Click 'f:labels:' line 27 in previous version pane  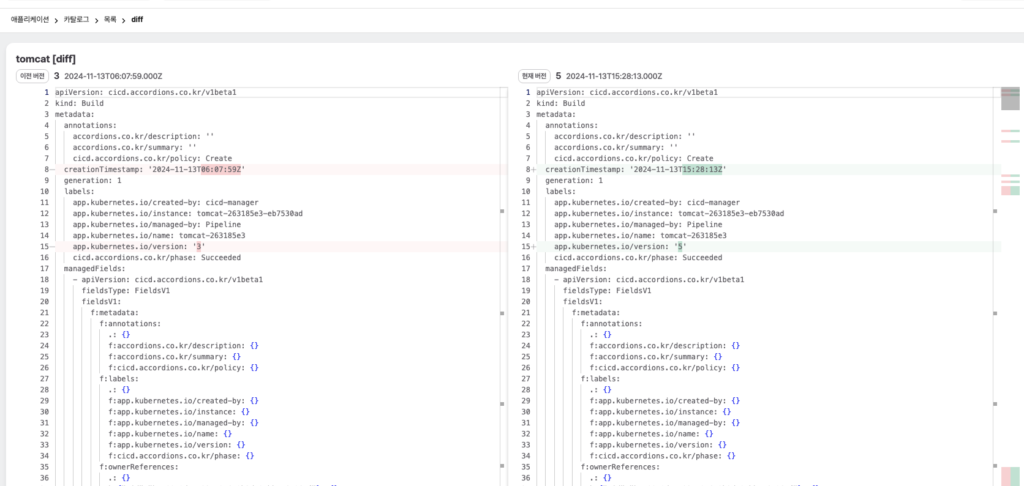119,380
